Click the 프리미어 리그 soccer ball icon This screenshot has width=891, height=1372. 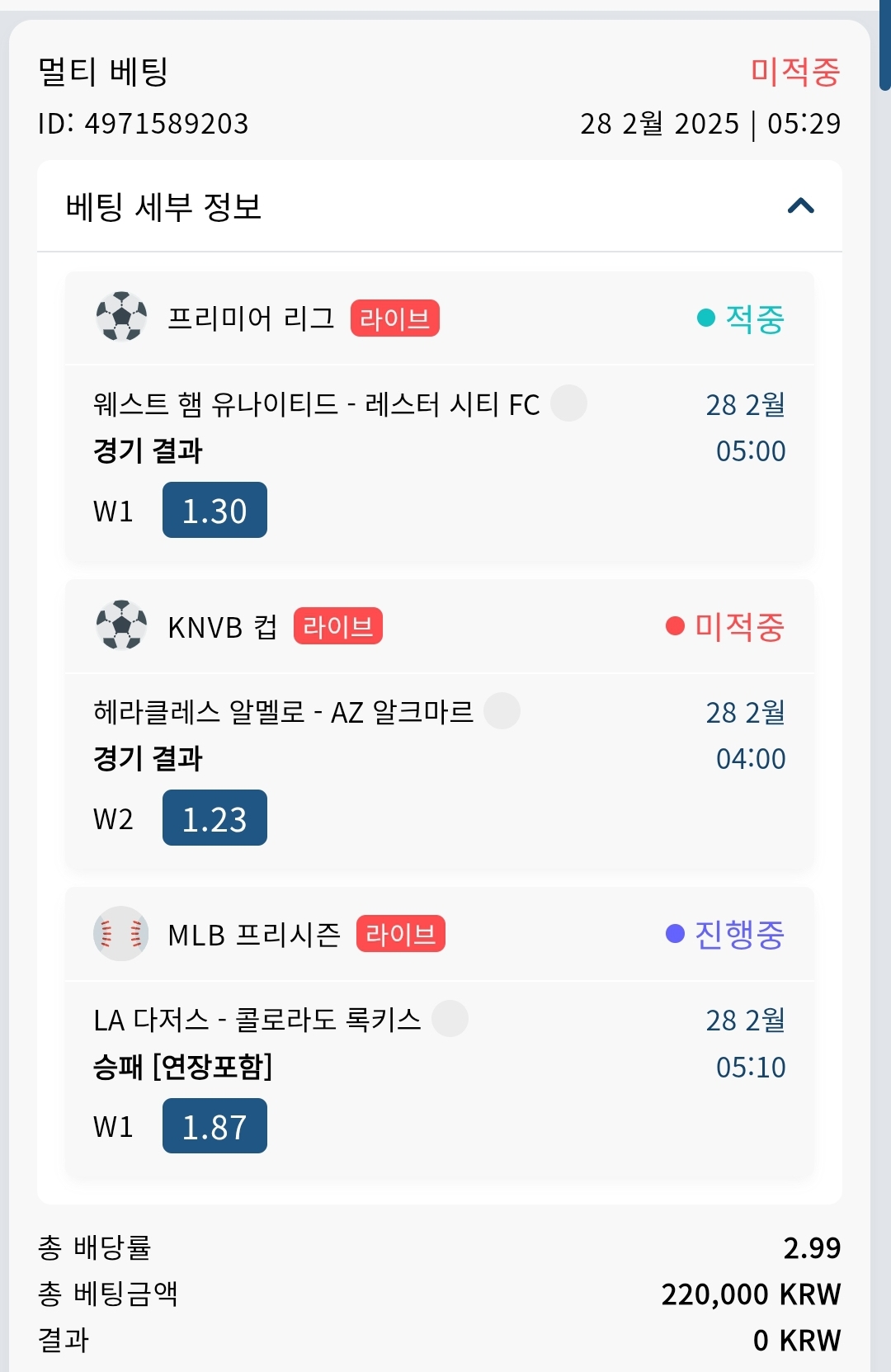[x=121, y=317]
